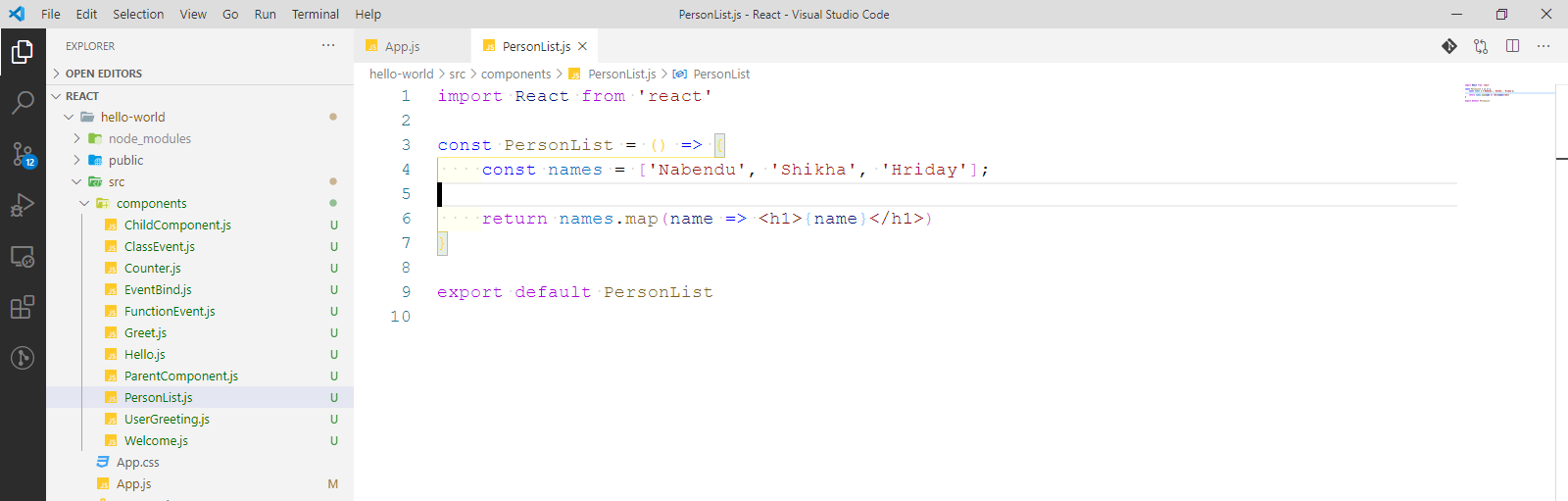This screenshot has height=501, width=1568.
Task: Open the Run and Debug view
Action: (23, 205)
